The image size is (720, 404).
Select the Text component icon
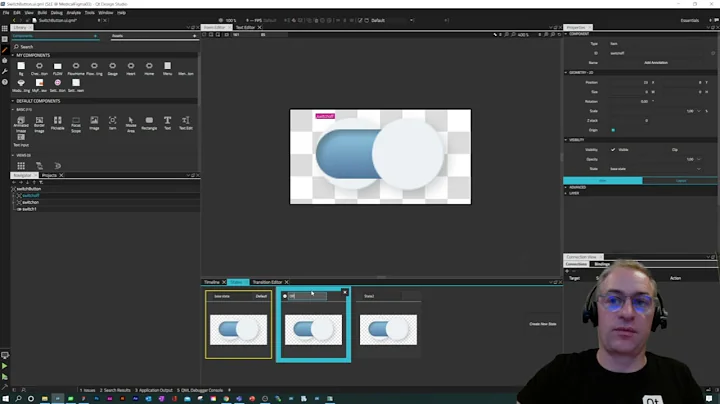click(x=168, y=120)
